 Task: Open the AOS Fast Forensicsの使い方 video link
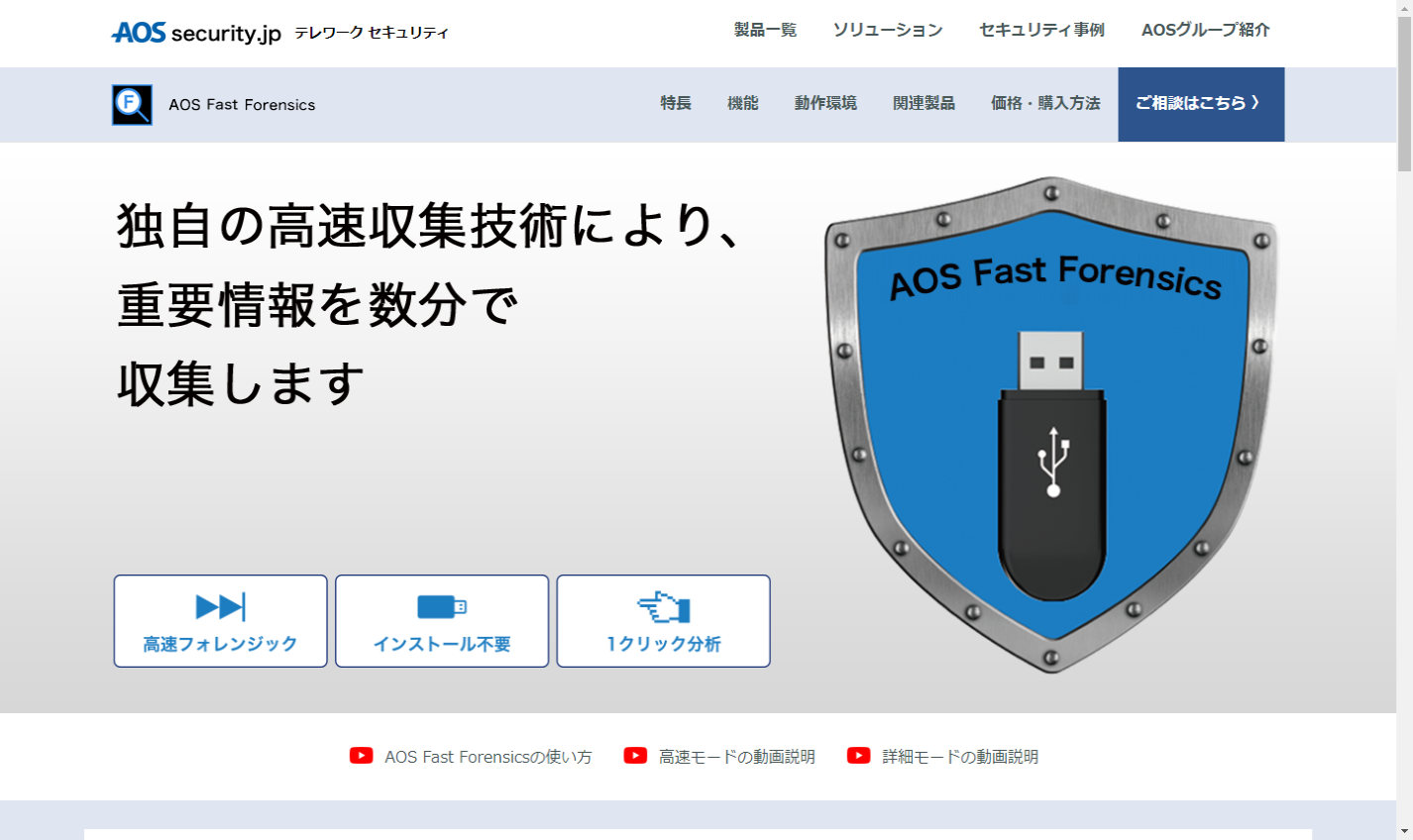click(x=489, y=757)
